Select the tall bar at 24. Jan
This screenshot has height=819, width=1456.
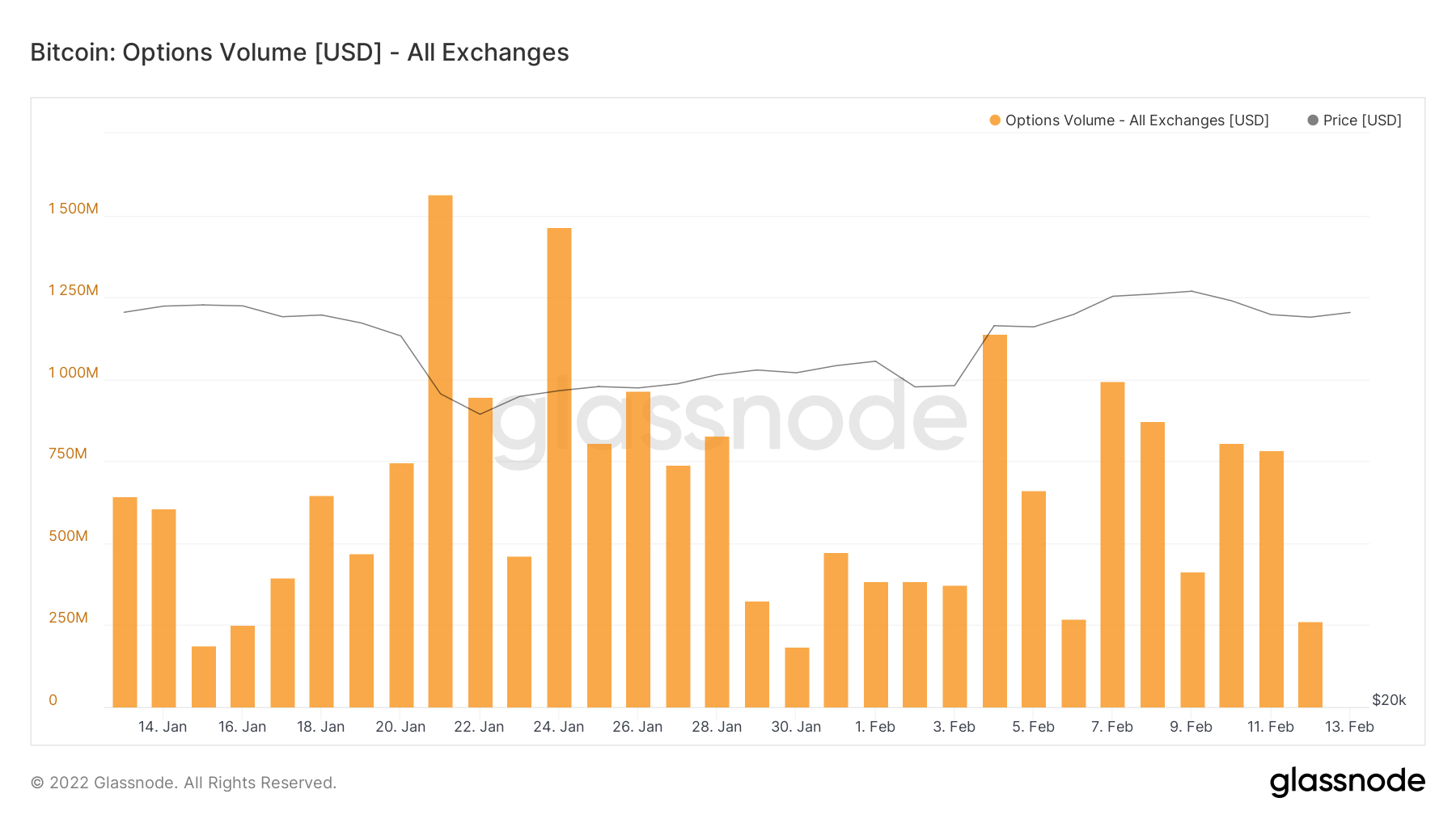[x=559, y=467]
